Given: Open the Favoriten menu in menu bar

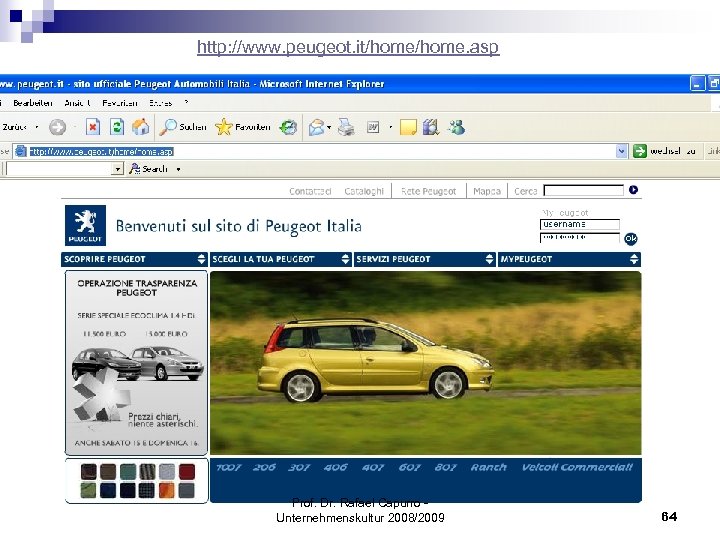Looking at the screenshot, I should click(119, 103).
